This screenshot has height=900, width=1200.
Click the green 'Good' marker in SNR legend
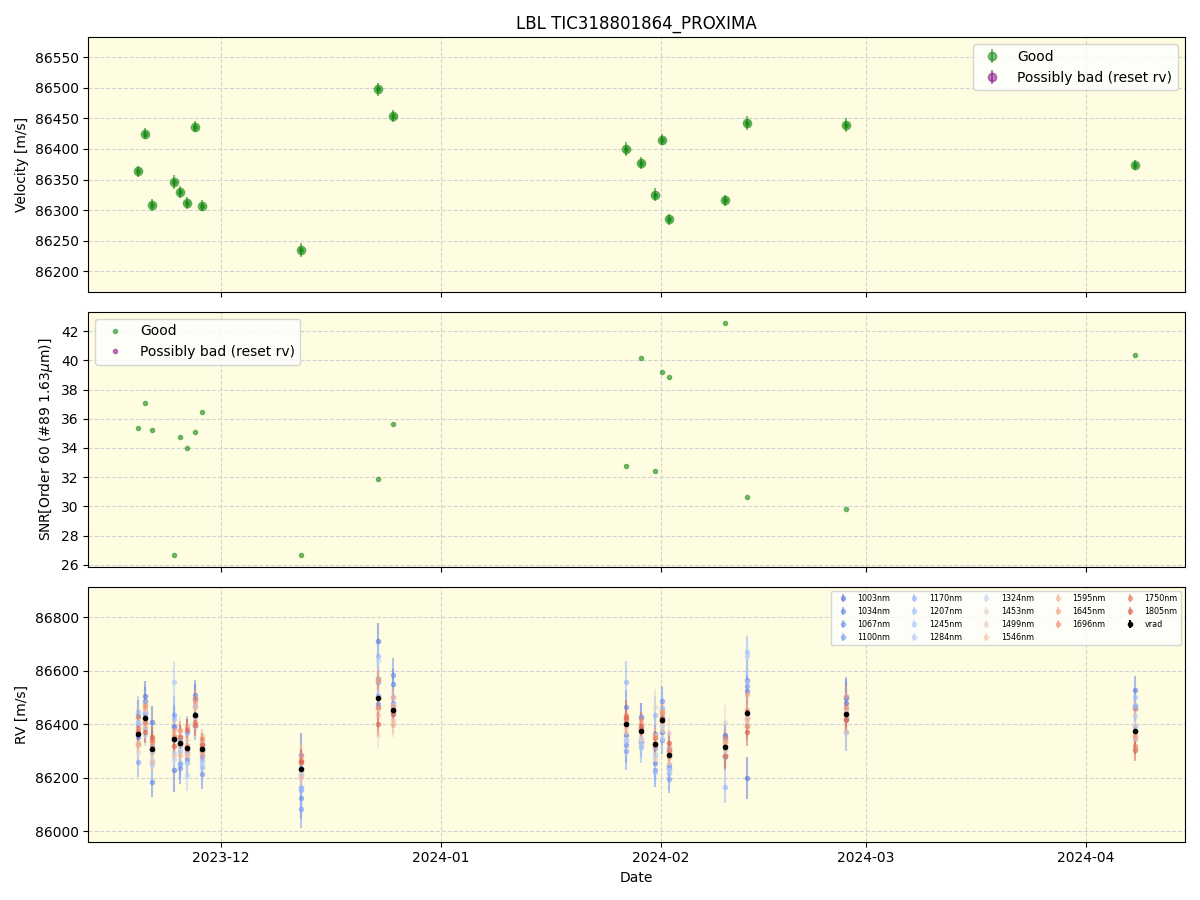coord(115,331)
